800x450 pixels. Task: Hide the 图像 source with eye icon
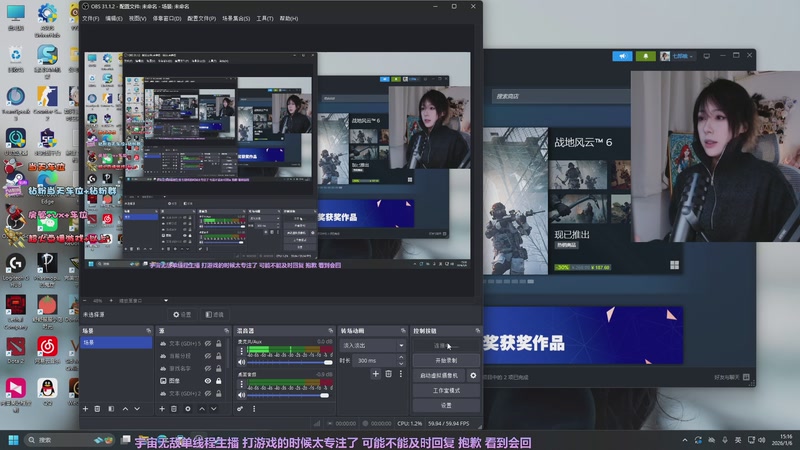point(208,381)
